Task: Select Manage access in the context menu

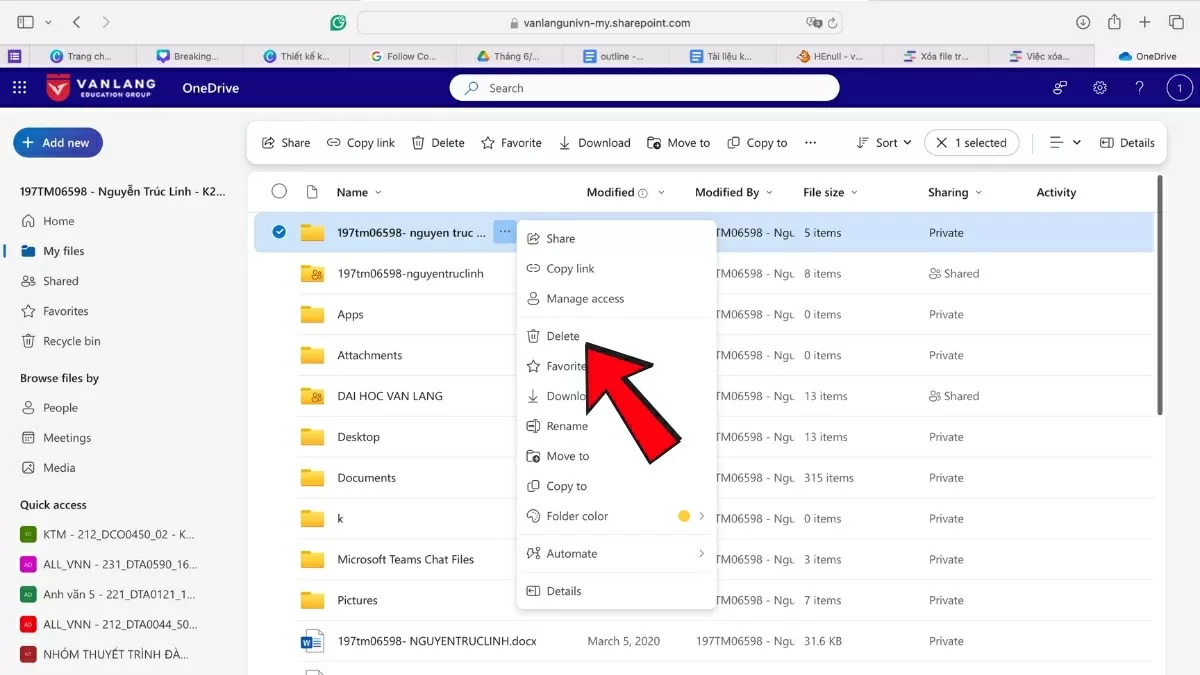Action: (x=585, y=298)
